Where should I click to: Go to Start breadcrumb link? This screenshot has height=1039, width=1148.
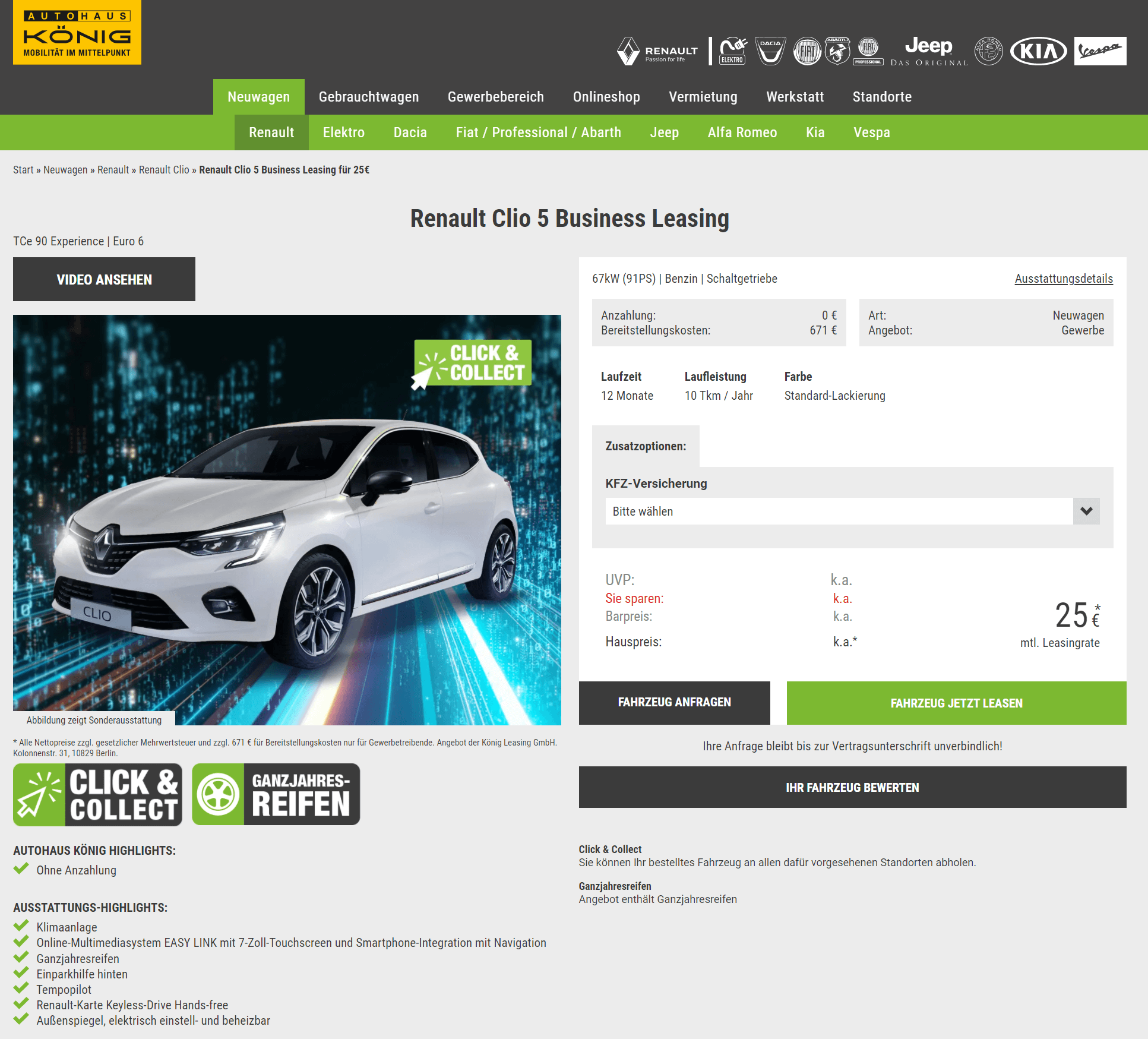pos(23,170)
